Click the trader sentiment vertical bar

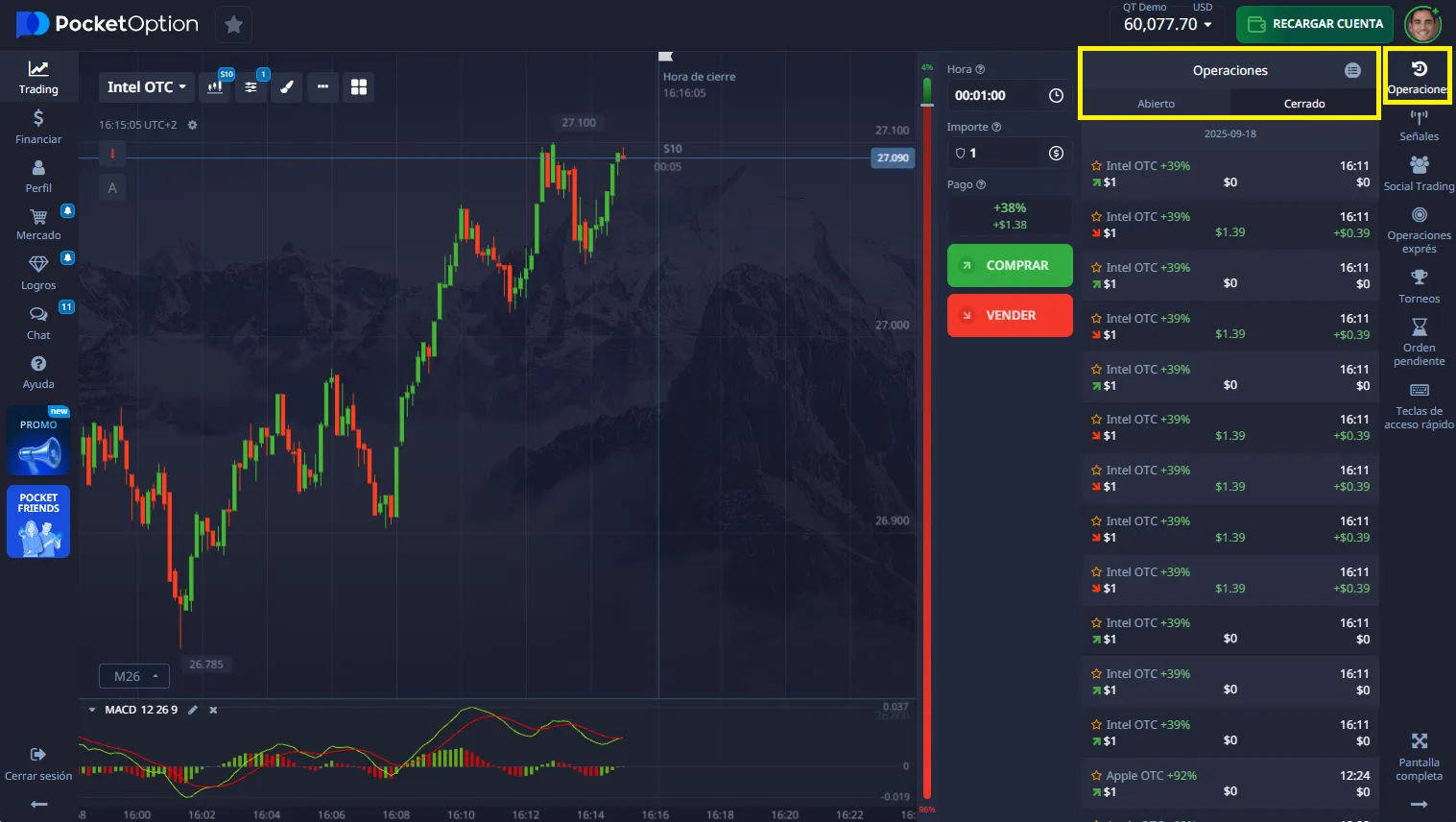[x=927, y=439]
